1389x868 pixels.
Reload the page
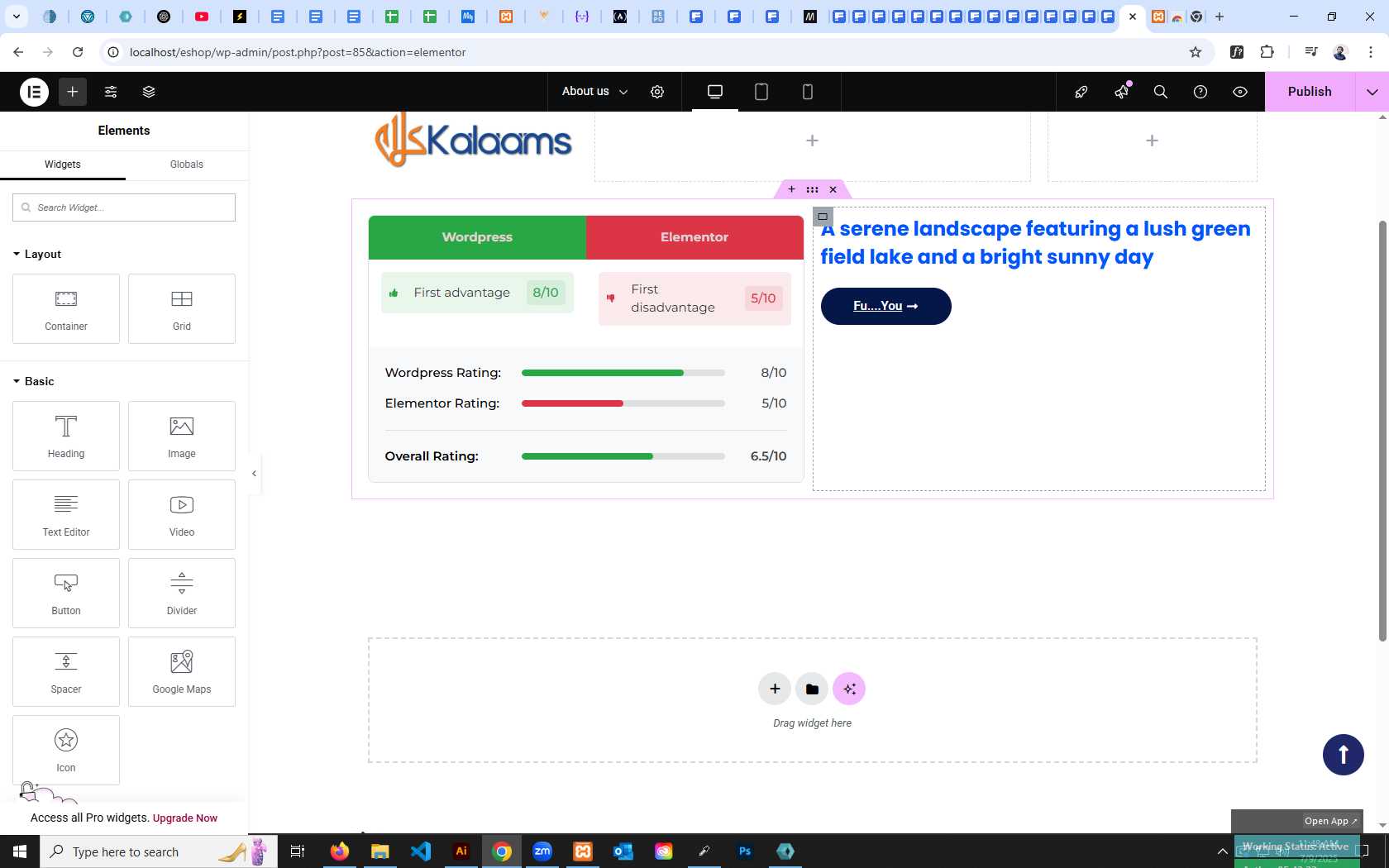pyautogui.click(x=78, y=52)
